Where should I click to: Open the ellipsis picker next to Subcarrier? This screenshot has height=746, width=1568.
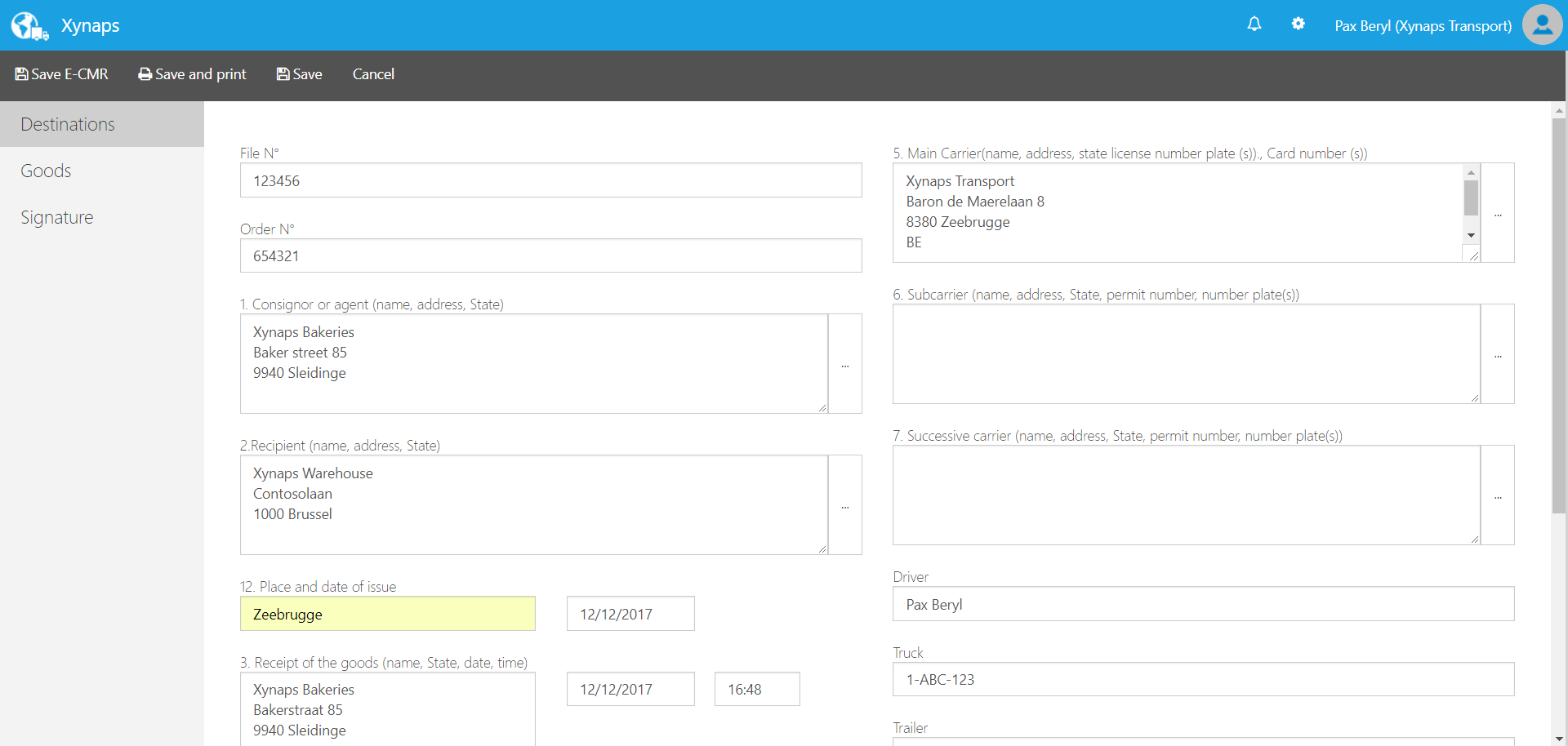(1499, 354)
